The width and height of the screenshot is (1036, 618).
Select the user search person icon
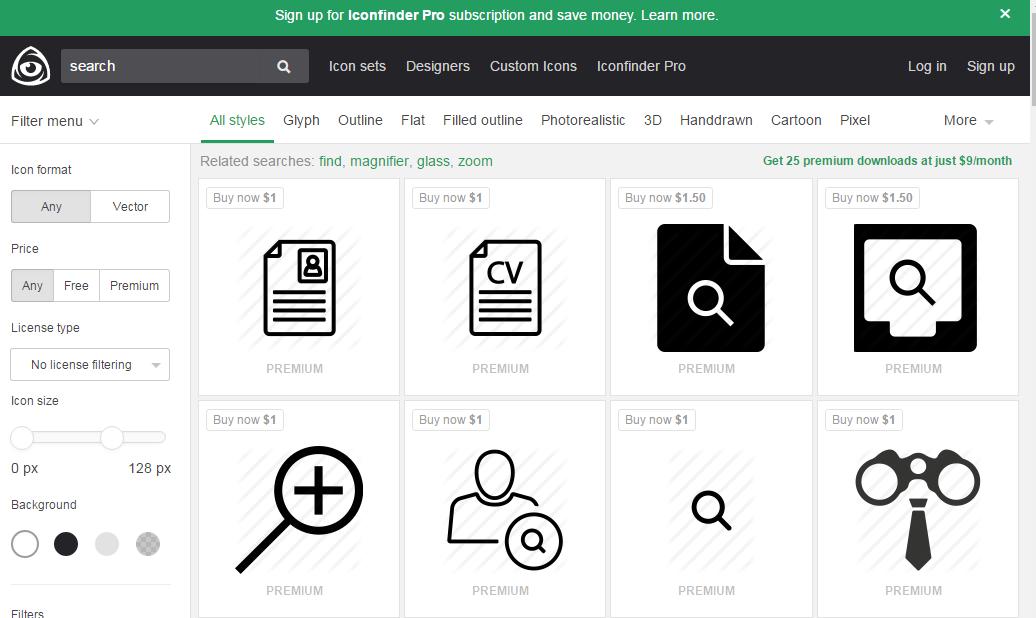click(x=505, y=509)
